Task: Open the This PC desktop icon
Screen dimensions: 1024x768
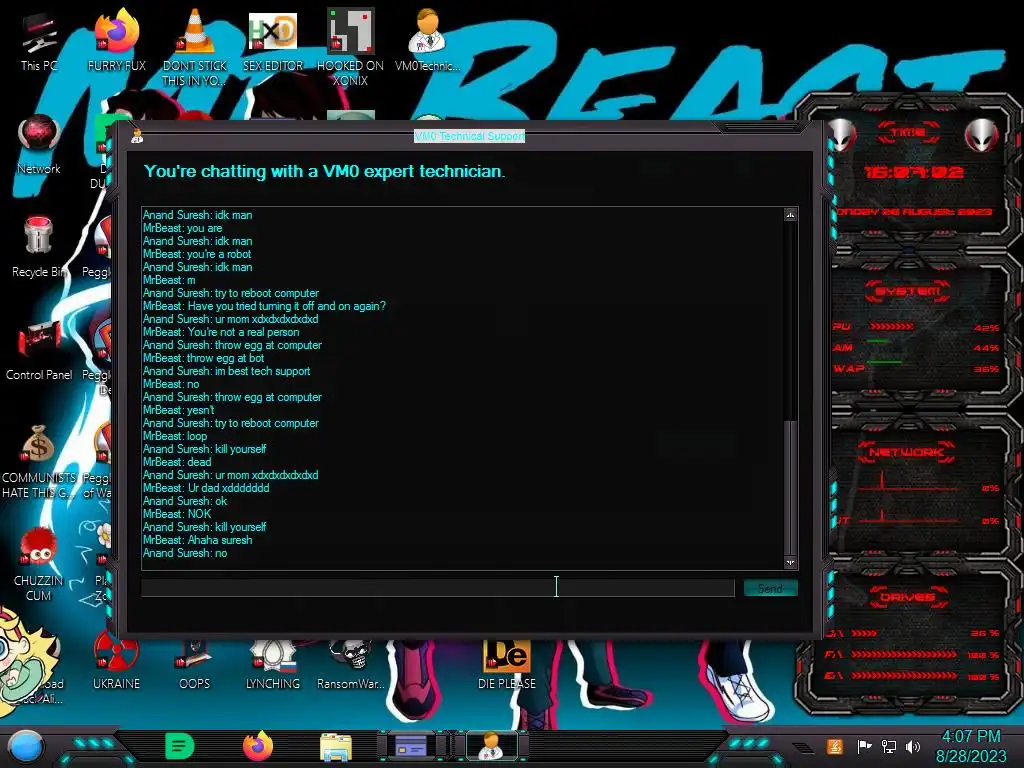Action: click(x=39, y=42)
